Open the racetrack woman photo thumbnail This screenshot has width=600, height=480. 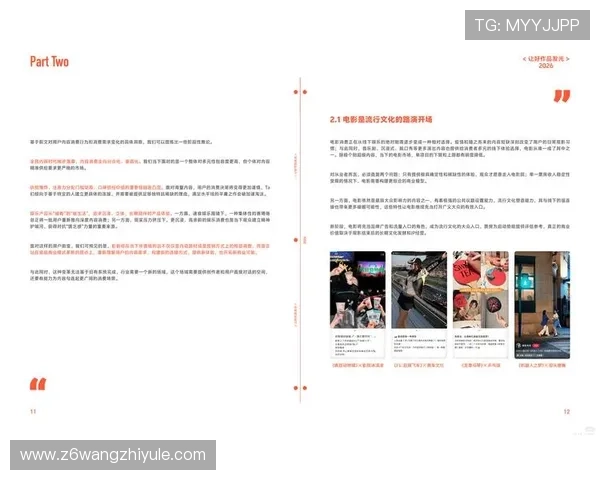(x=419, y=290)
